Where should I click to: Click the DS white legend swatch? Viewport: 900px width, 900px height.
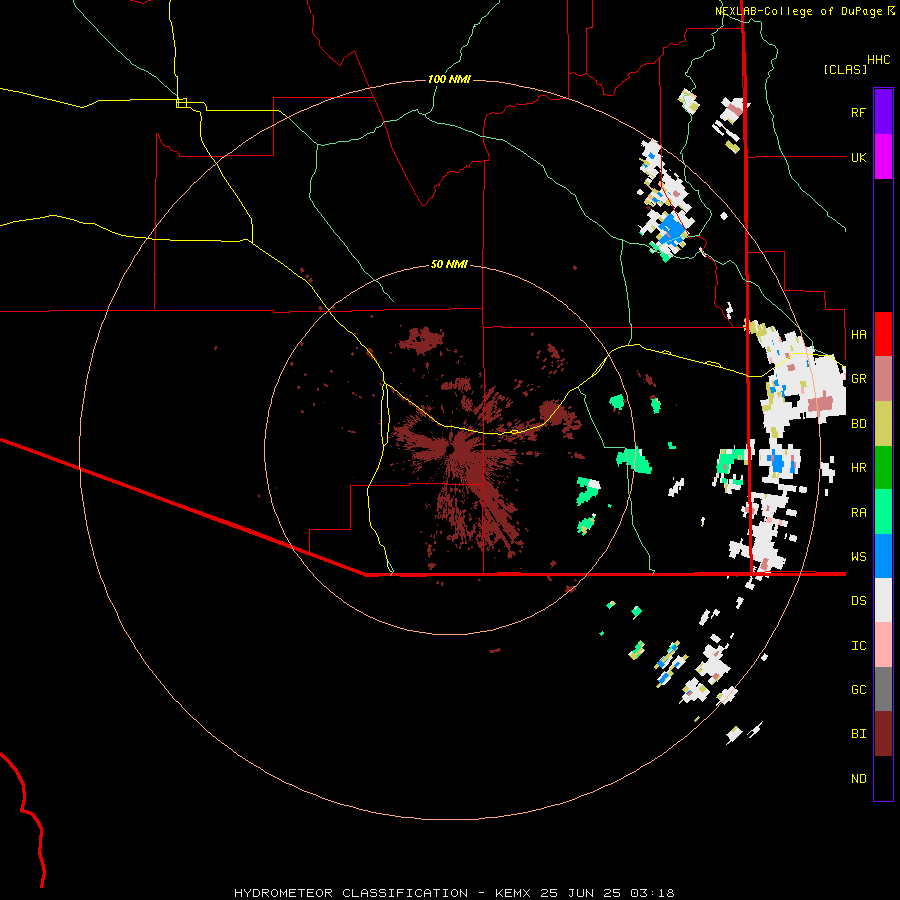tap(883, 600)
